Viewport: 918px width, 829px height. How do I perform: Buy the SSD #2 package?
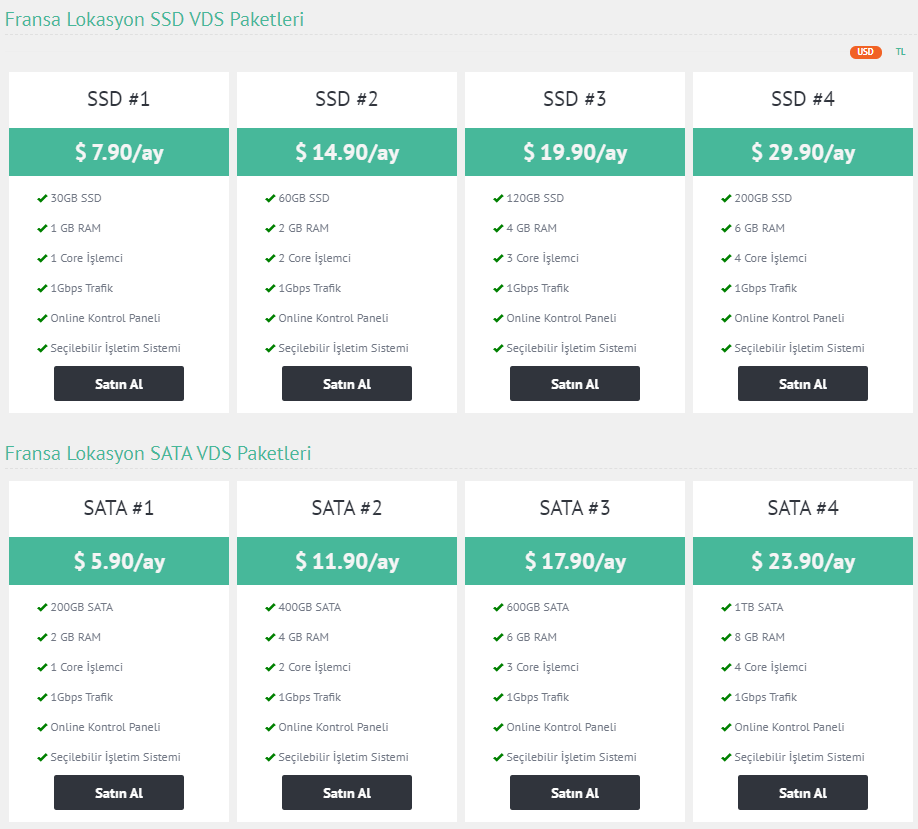[347, 383]
